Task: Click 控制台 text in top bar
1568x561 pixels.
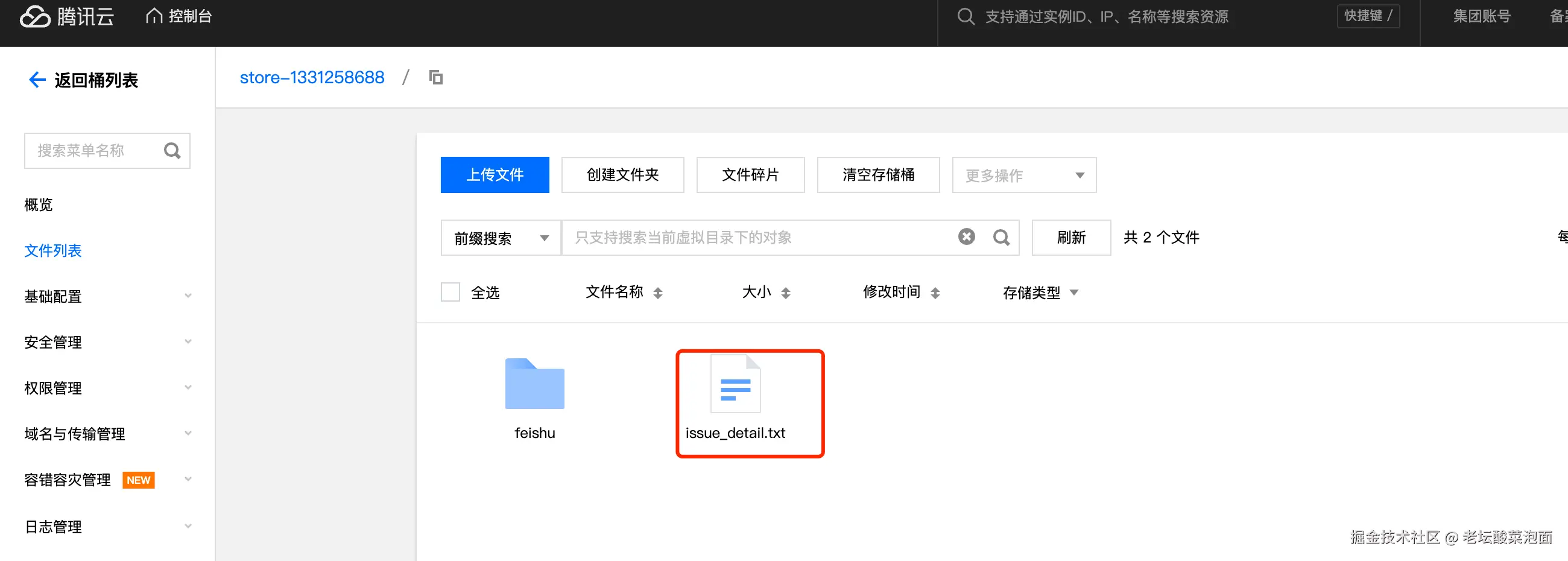Action: 190,16
